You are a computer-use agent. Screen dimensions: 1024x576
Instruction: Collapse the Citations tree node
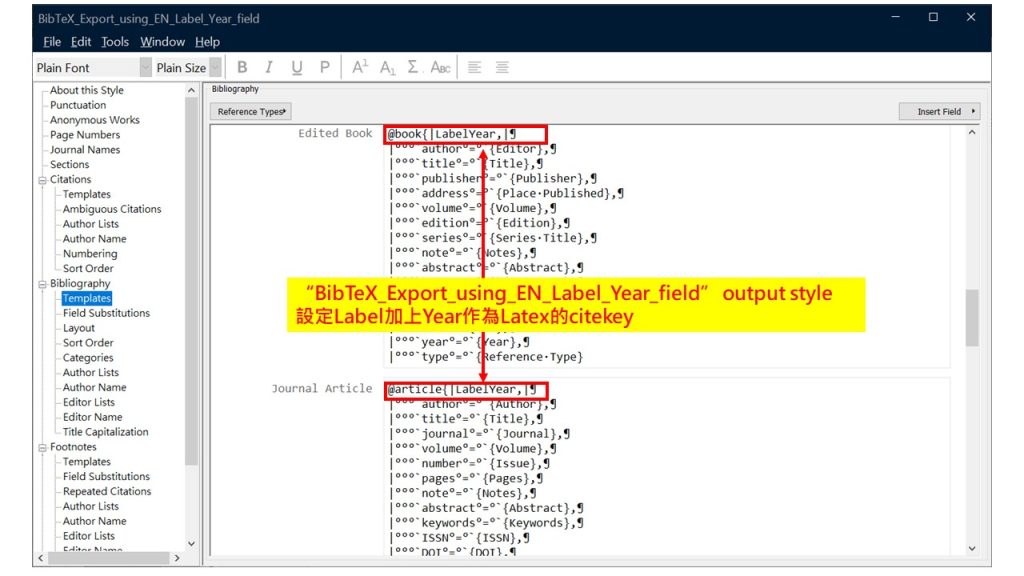pos(42,180)
